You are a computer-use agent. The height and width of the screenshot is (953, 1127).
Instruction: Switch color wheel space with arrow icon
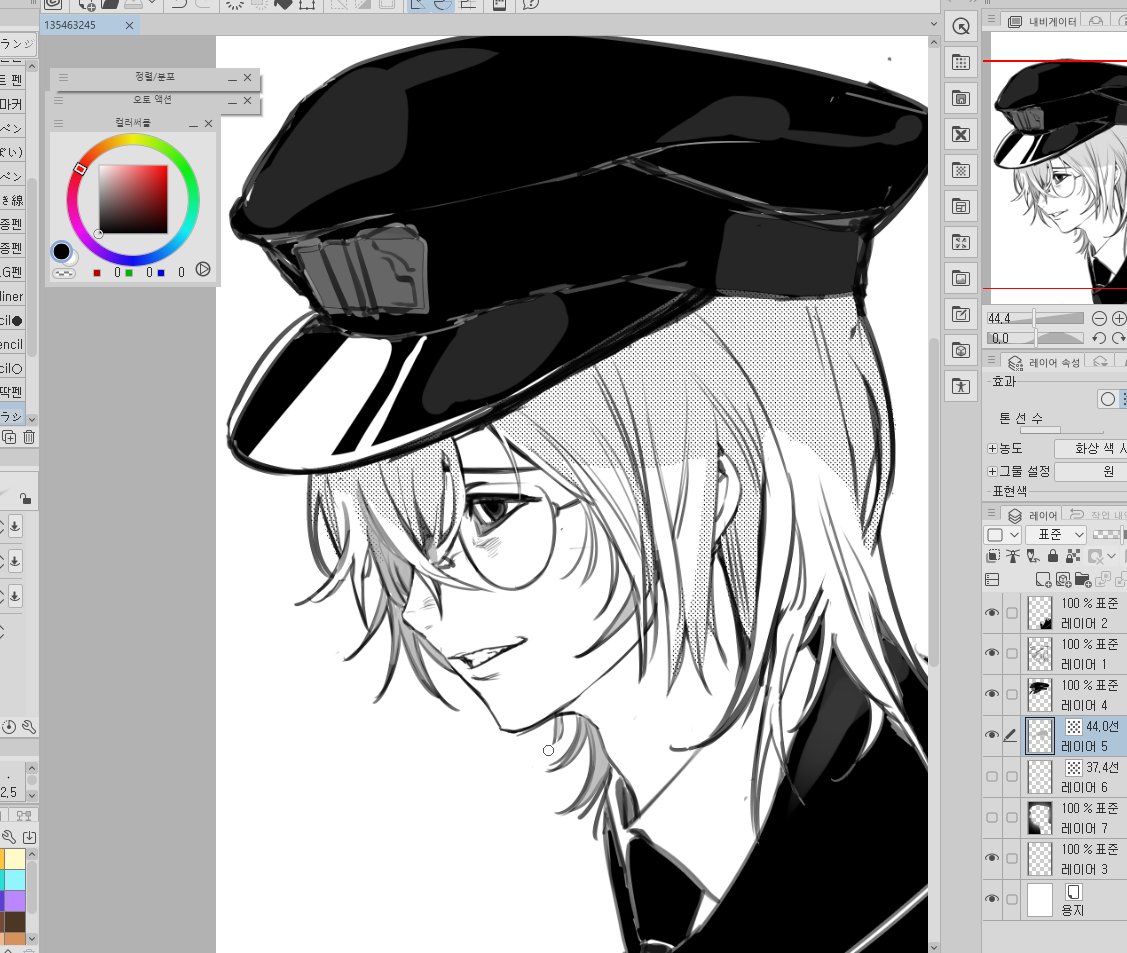[203, 270]
